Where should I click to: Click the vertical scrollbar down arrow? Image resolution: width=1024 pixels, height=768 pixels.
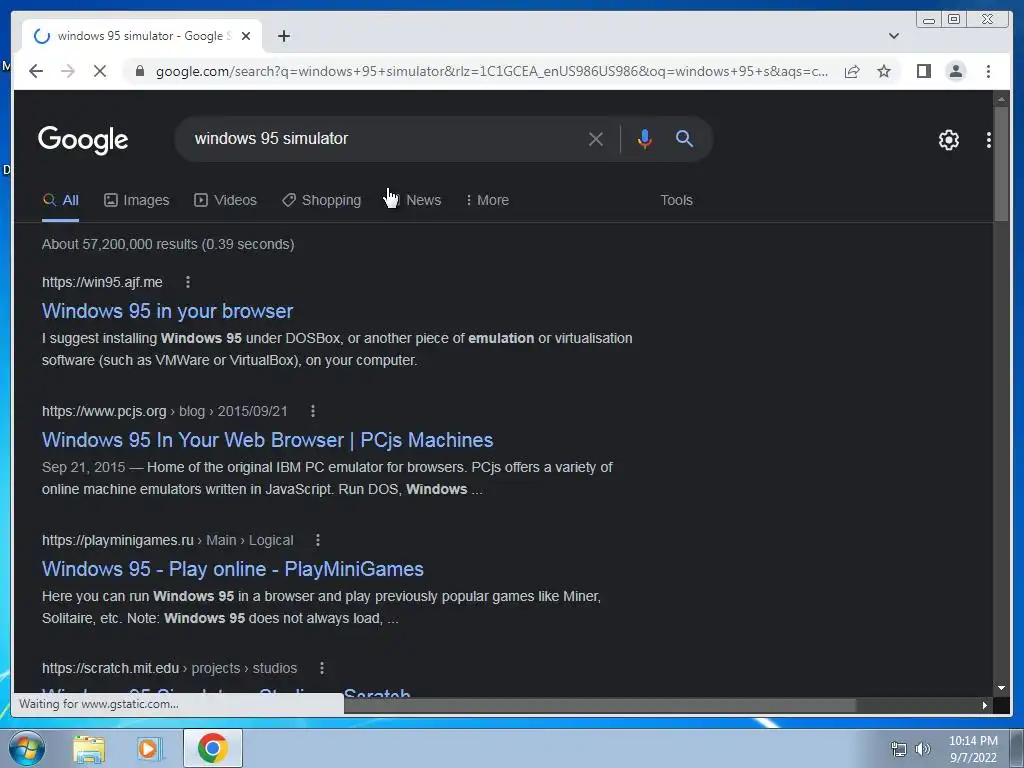click(1001, 688)
